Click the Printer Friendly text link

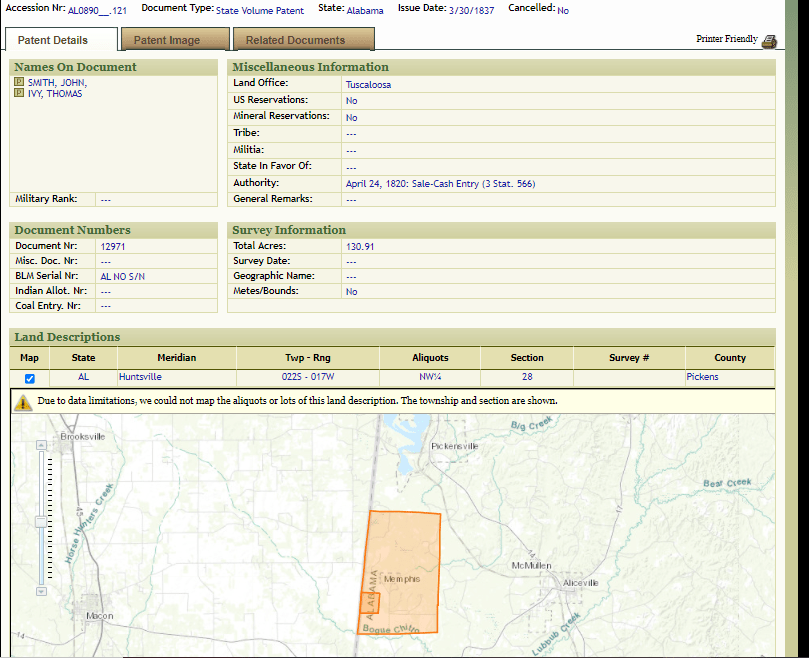click(727, 39)
